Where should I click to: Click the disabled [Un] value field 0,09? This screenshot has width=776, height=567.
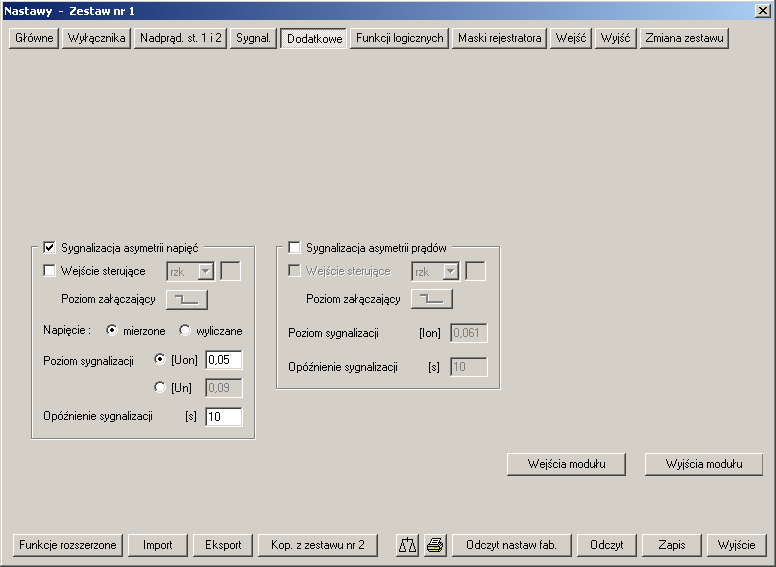pos(224,388)
